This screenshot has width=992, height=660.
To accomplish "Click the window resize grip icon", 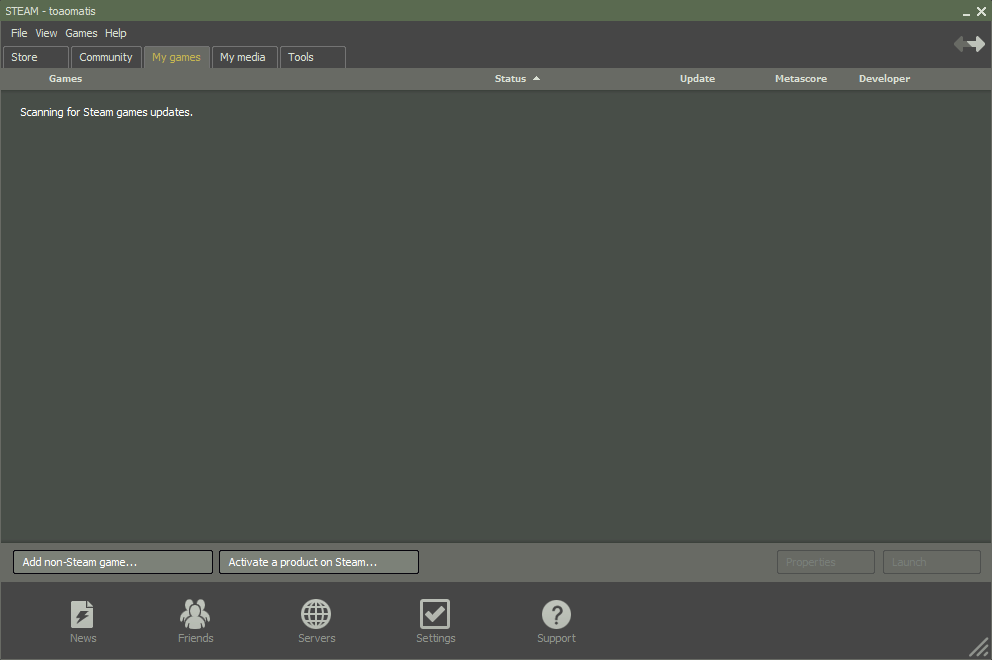I will point(979,647).
